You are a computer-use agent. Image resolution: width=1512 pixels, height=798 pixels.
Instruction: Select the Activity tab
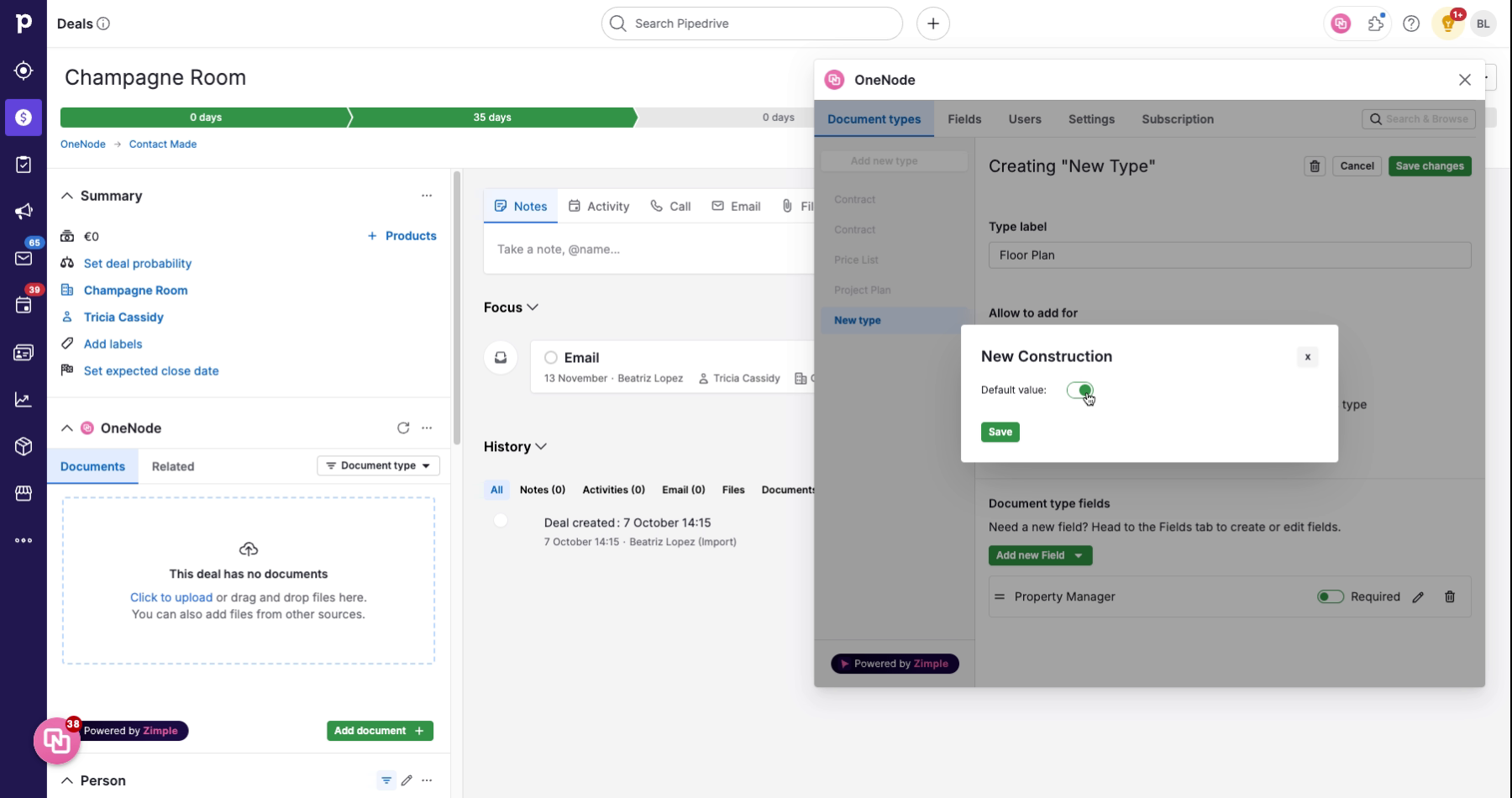point(599,206)
